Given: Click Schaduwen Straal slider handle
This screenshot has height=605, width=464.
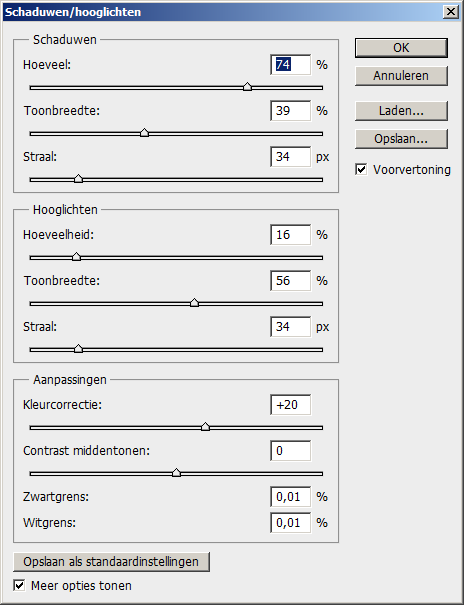Looking at the screenshot, I should pyautogui.click(x=78, y=178).
